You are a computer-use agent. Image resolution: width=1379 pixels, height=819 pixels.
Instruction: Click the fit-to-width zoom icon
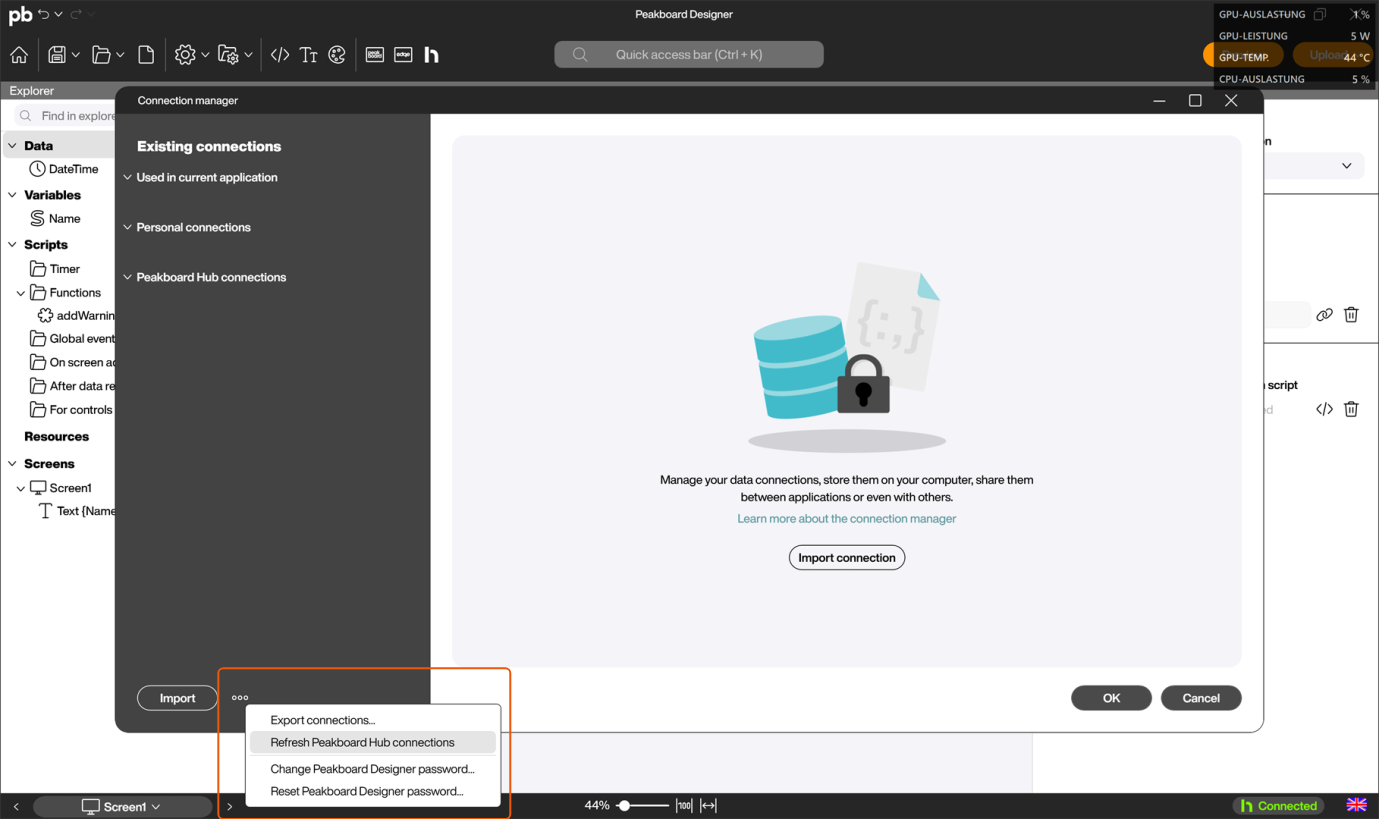point(708,805)
